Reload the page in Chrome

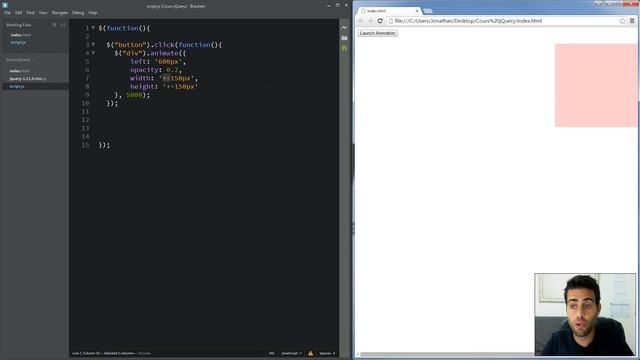(380, 21)
